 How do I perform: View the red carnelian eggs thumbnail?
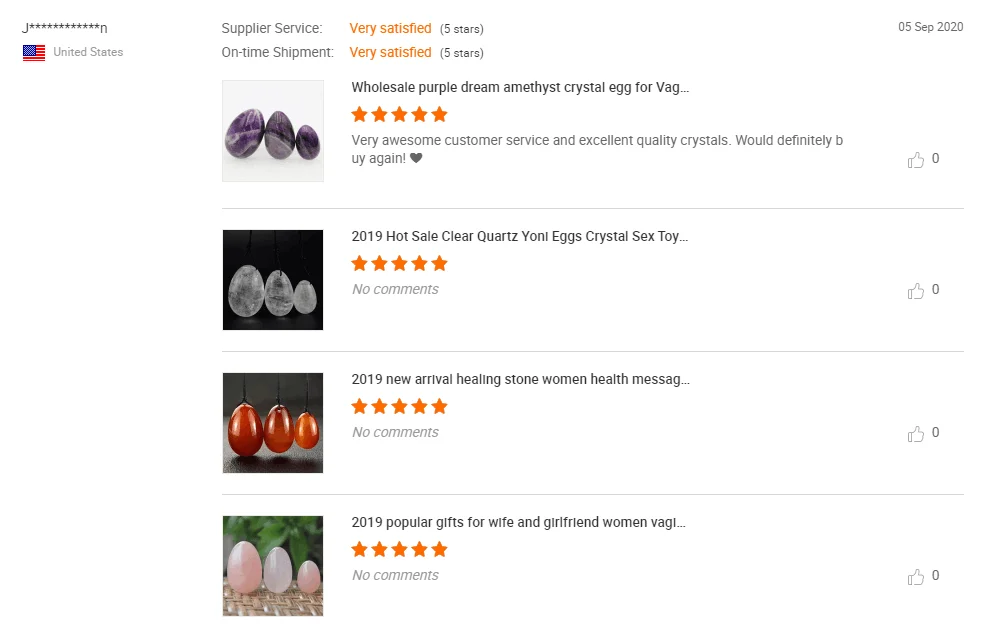pyautogui.click(x=273, y=423)
